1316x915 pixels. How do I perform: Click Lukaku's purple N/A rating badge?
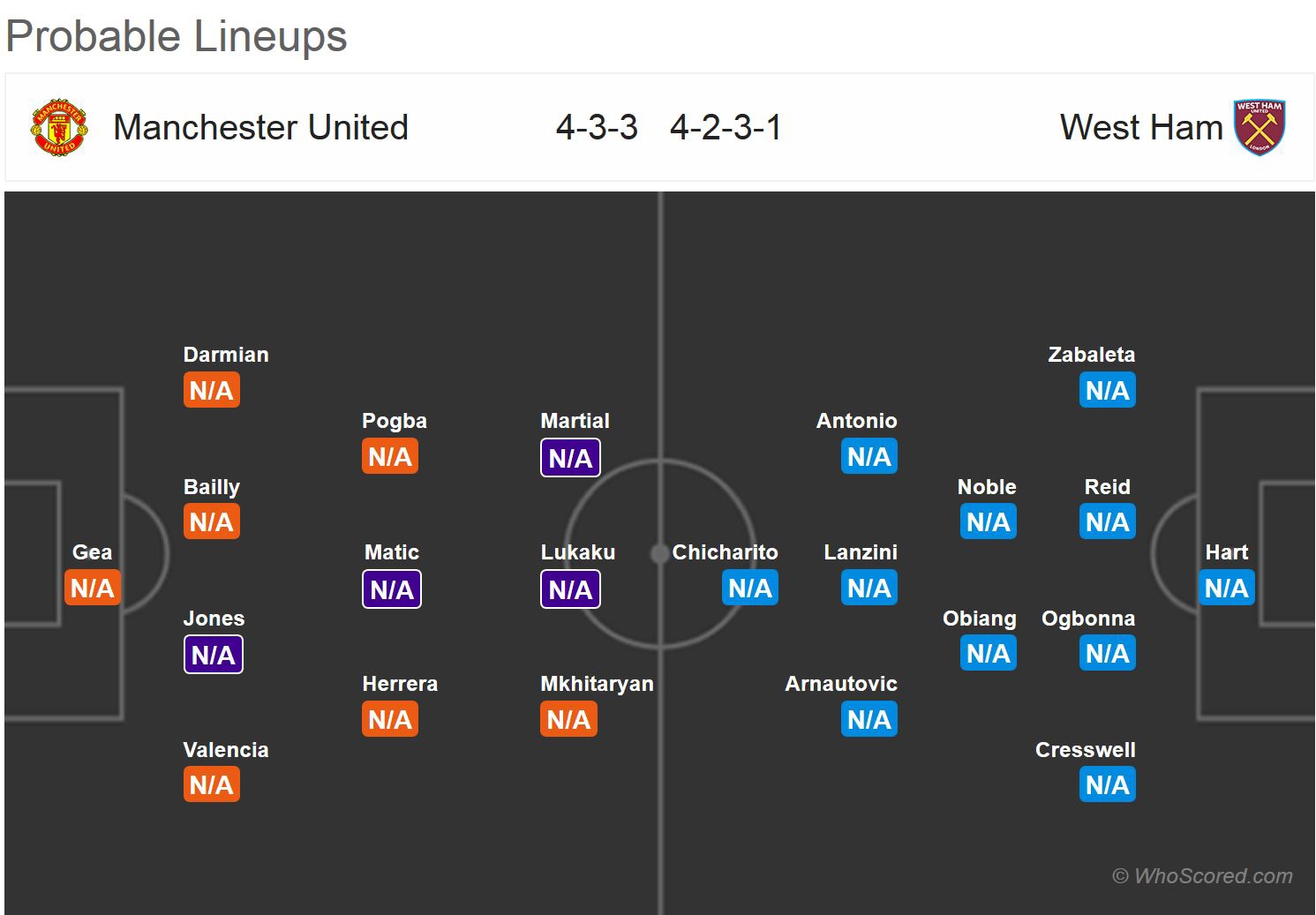click(570, 589)
